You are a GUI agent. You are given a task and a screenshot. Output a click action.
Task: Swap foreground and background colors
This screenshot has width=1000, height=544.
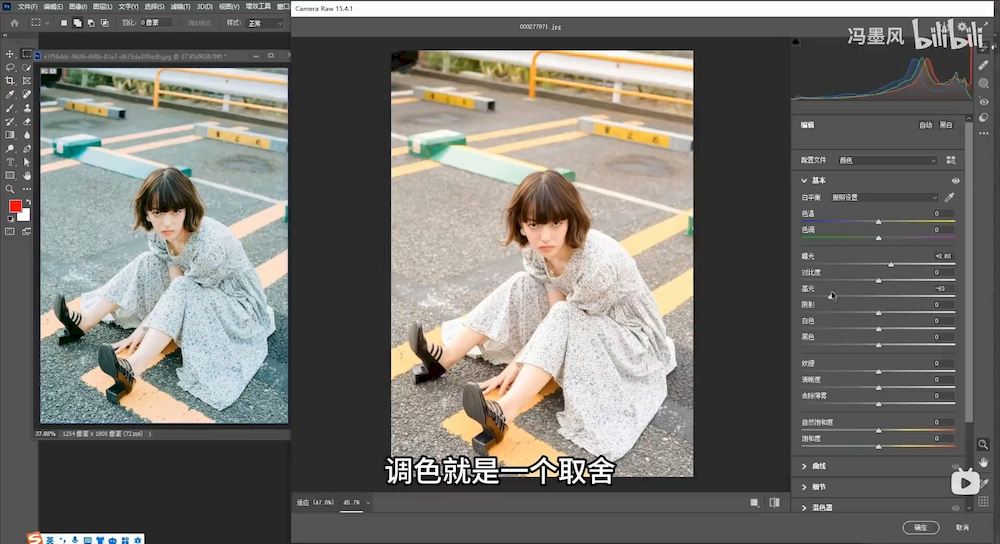tap(28, 202)
